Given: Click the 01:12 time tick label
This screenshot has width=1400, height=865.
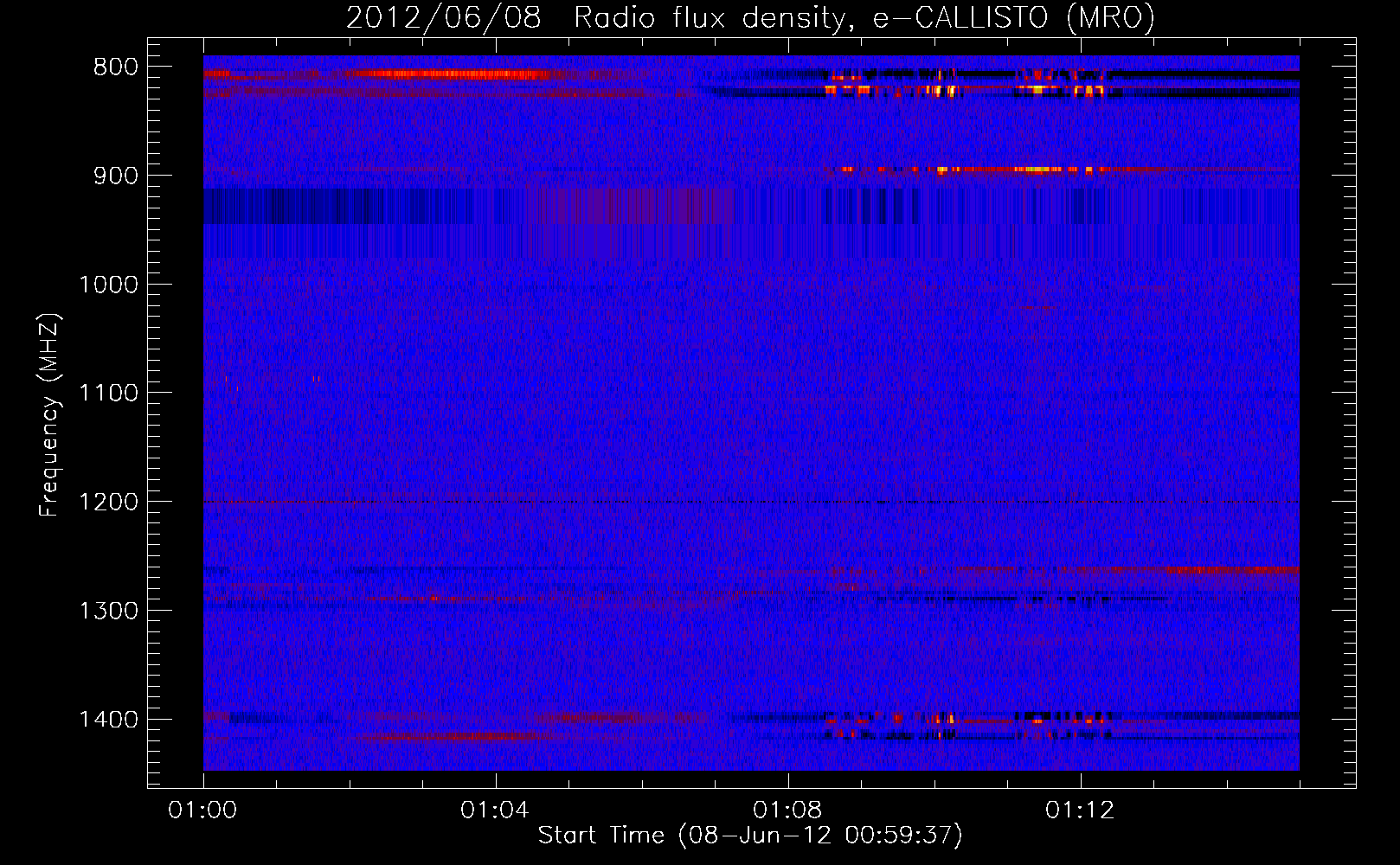Looking at the screenshot, I should tap(1080, 811).
